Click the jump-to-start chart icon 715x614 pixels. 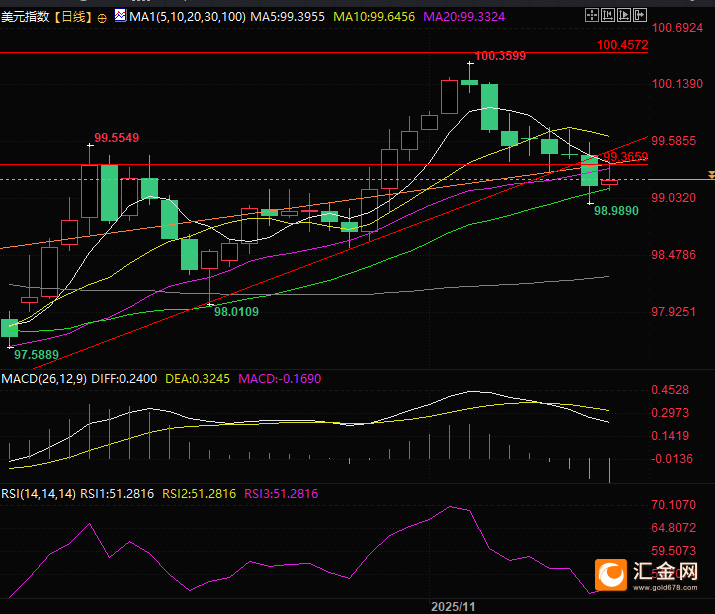(607, 15)
